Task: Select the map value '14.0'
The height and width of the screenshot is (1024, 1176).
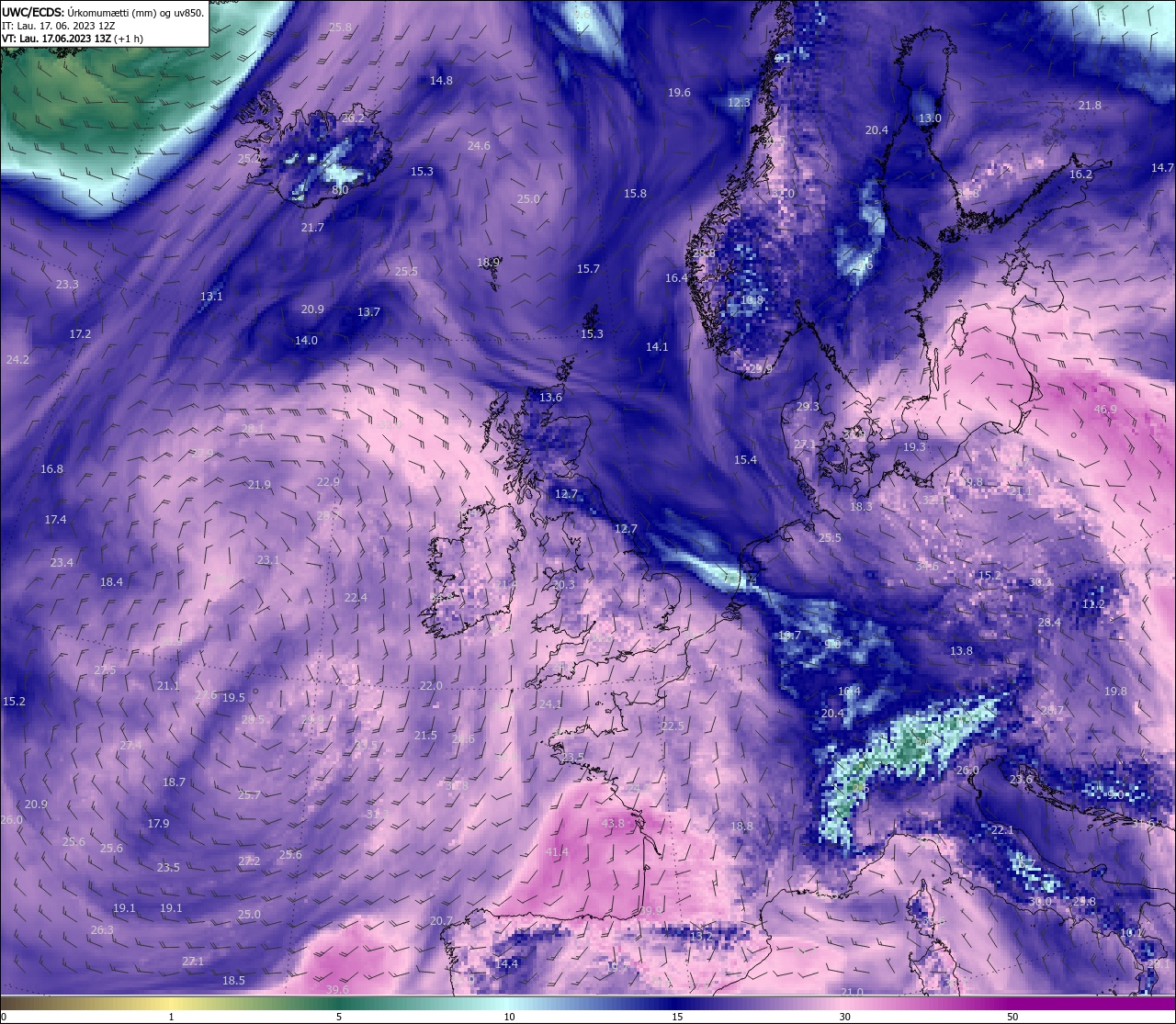Action: [306, 341]
